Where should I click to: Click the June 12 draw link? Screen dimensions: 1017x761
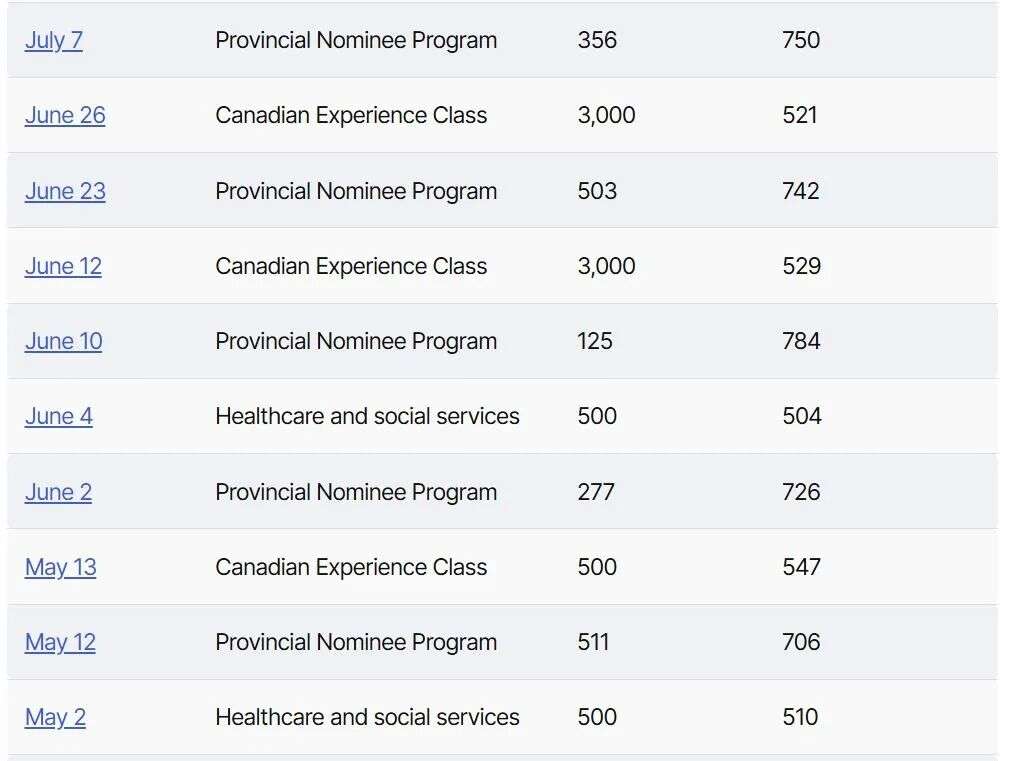tap(63, 266)
